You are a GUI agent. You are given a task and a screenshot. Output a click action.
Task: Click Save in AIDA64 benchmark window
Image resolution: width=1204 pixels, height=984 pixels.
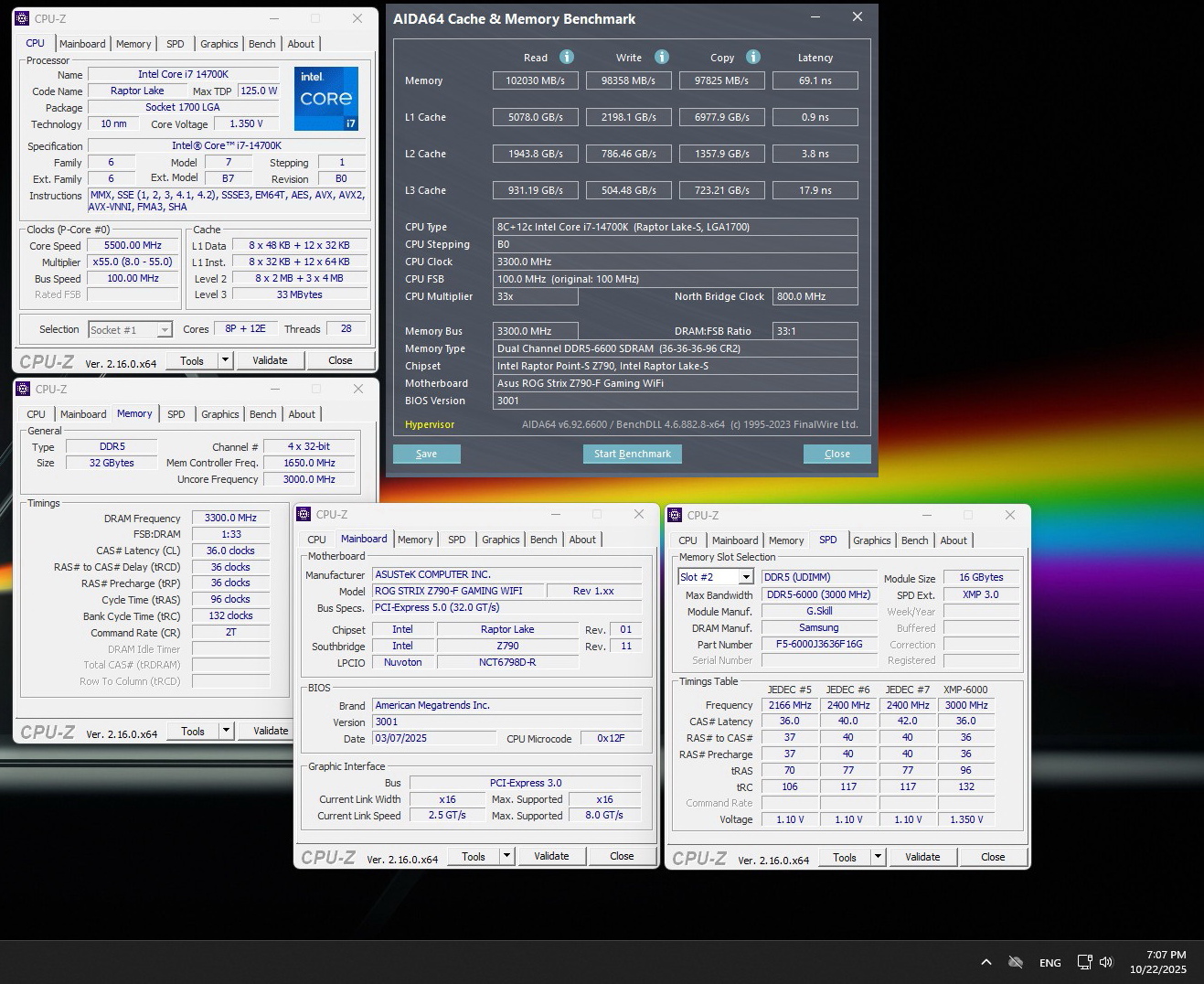pos(426,454)
